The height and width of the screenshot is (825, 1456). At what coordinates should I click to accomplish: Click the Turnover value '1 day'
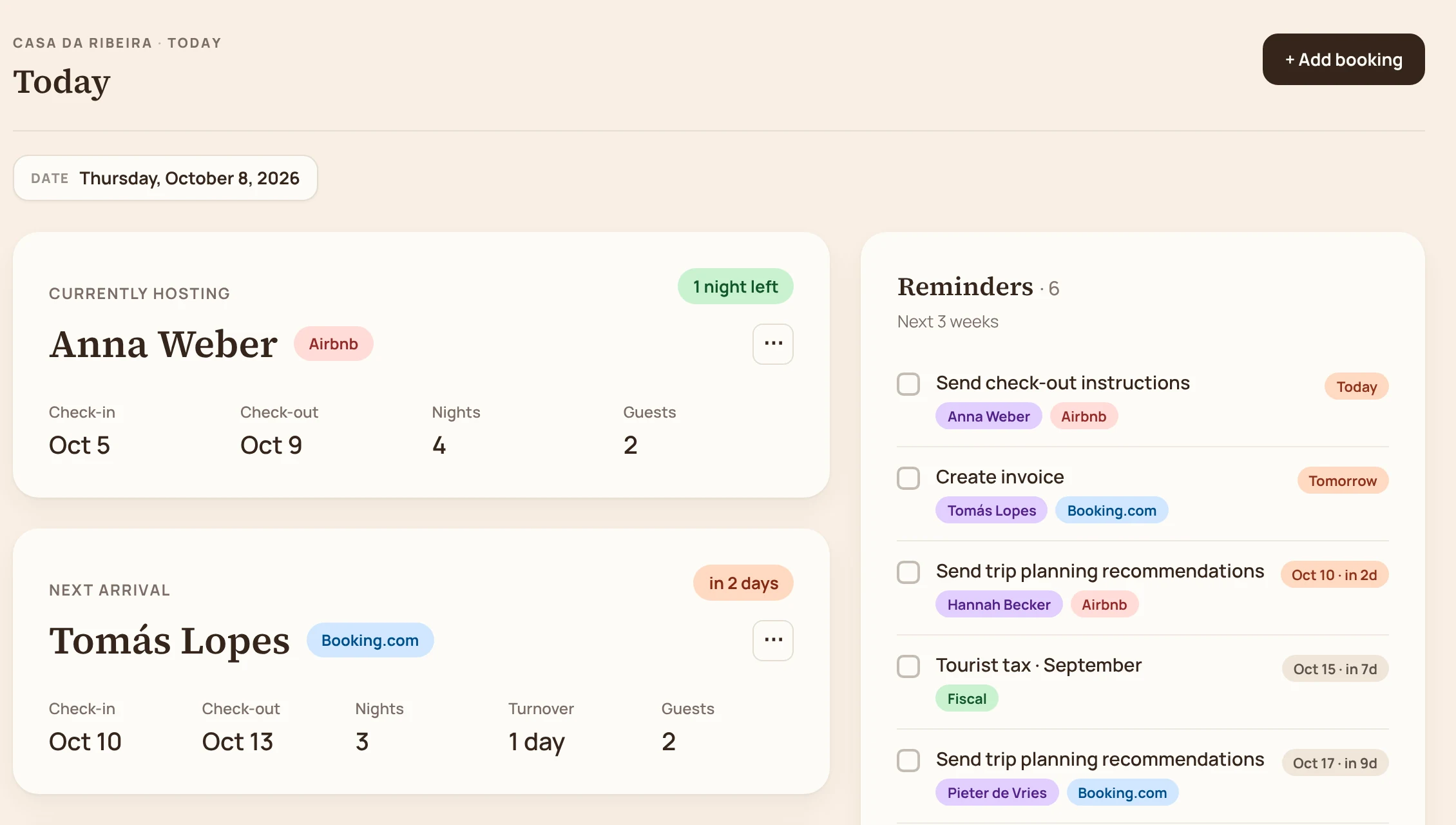537,742
